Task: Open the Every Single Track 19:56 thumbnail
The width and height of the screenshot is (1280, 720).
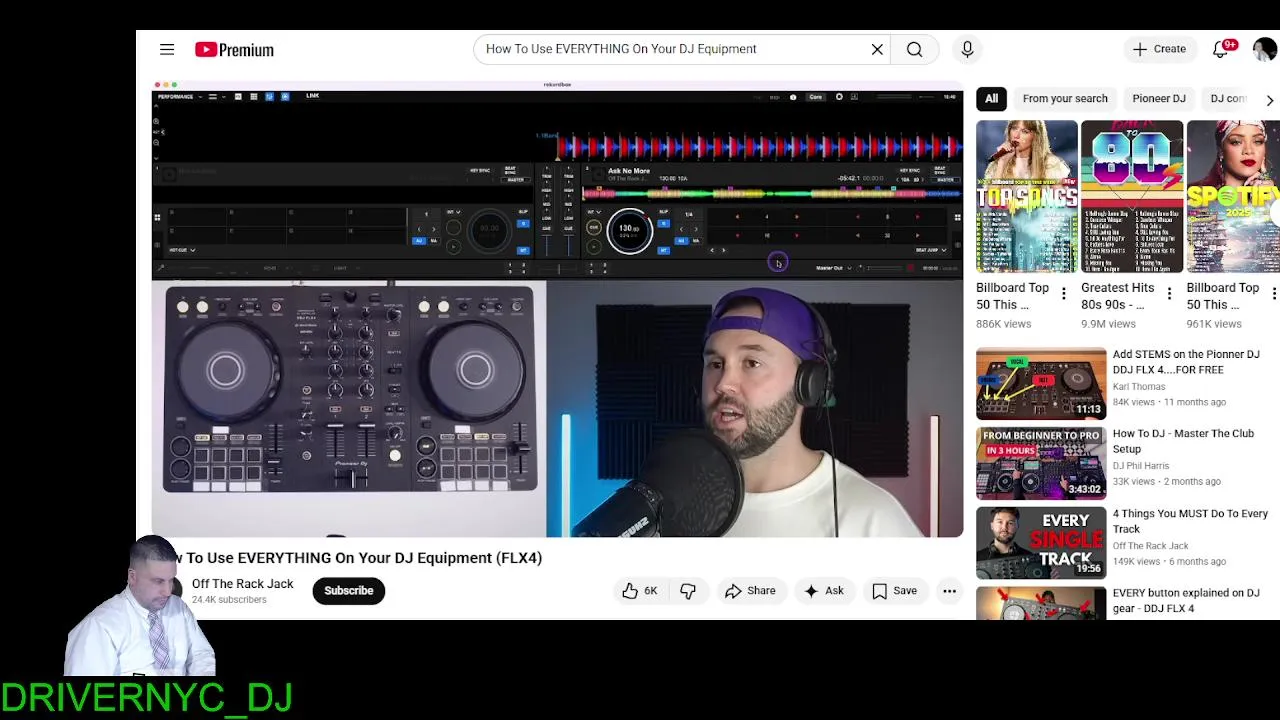Action: (1041, 543)
